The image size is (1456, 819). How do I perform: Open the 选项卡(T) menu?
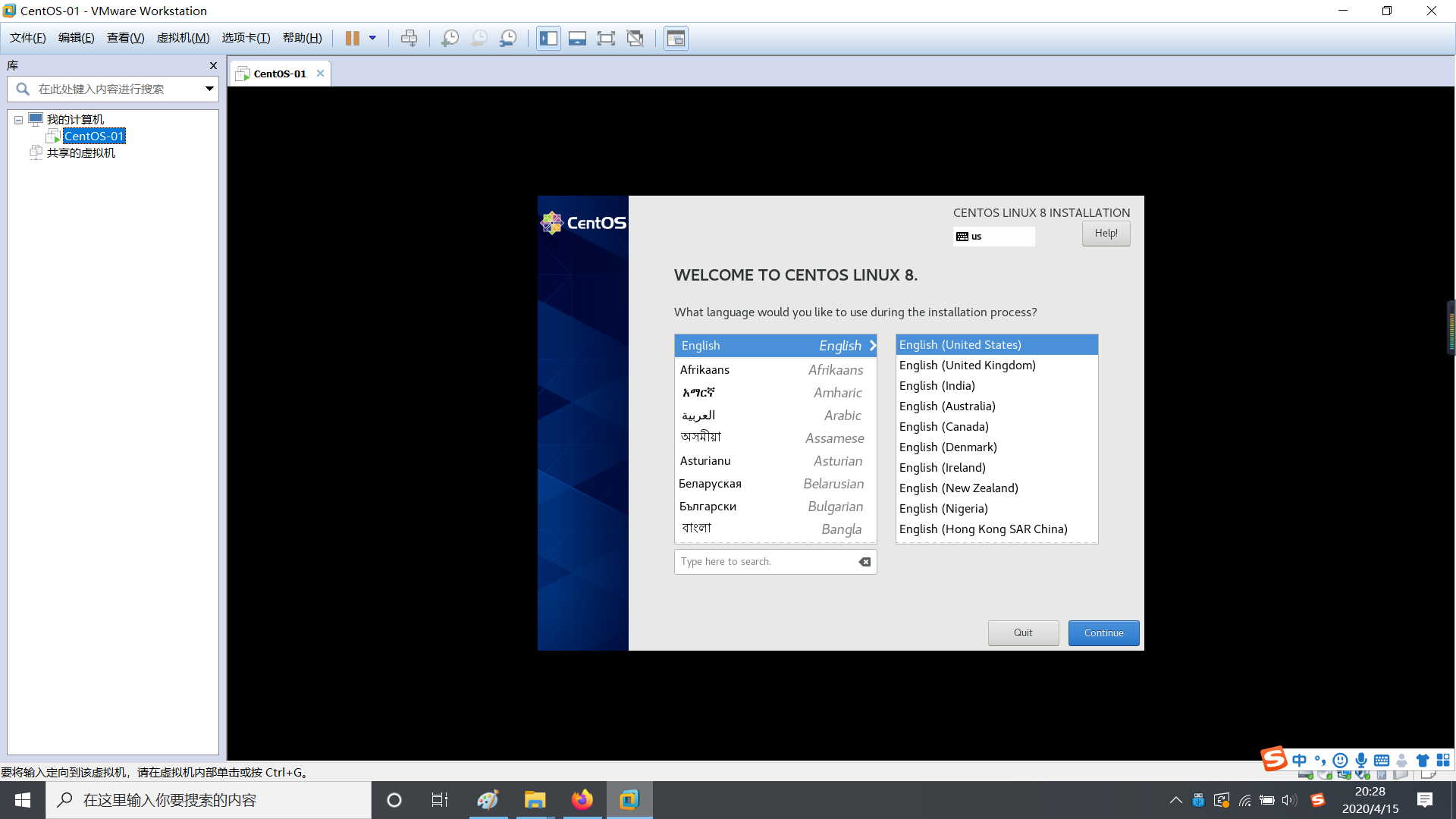(246, 38)
